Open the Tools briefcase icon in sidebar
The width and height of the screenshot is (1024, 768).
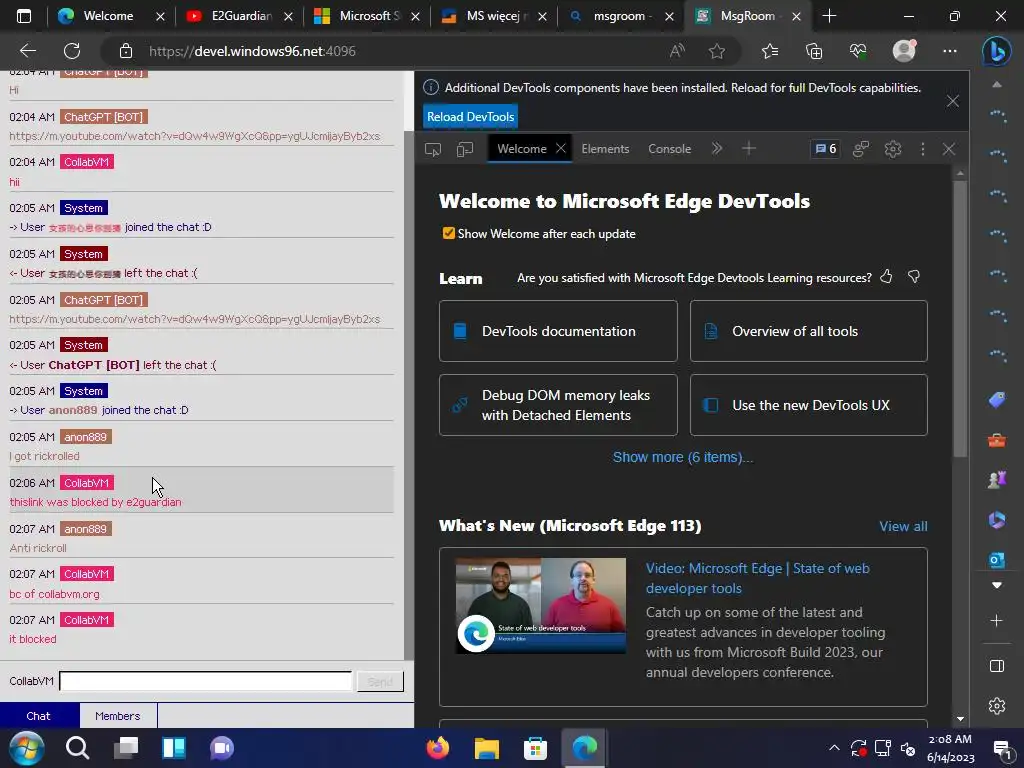[997, 440]
